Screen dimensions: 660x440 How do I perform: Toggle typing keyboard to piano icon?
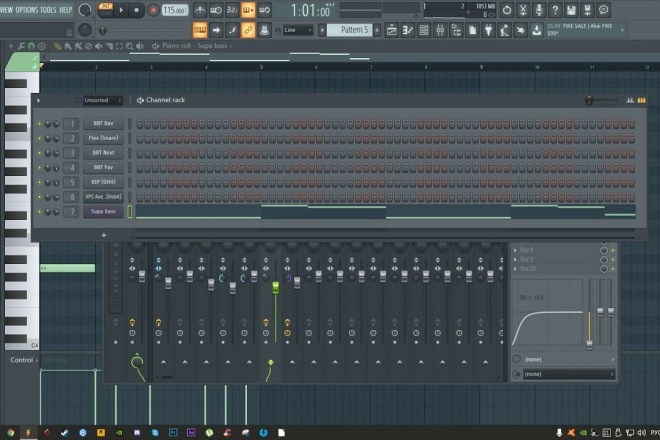200,30
